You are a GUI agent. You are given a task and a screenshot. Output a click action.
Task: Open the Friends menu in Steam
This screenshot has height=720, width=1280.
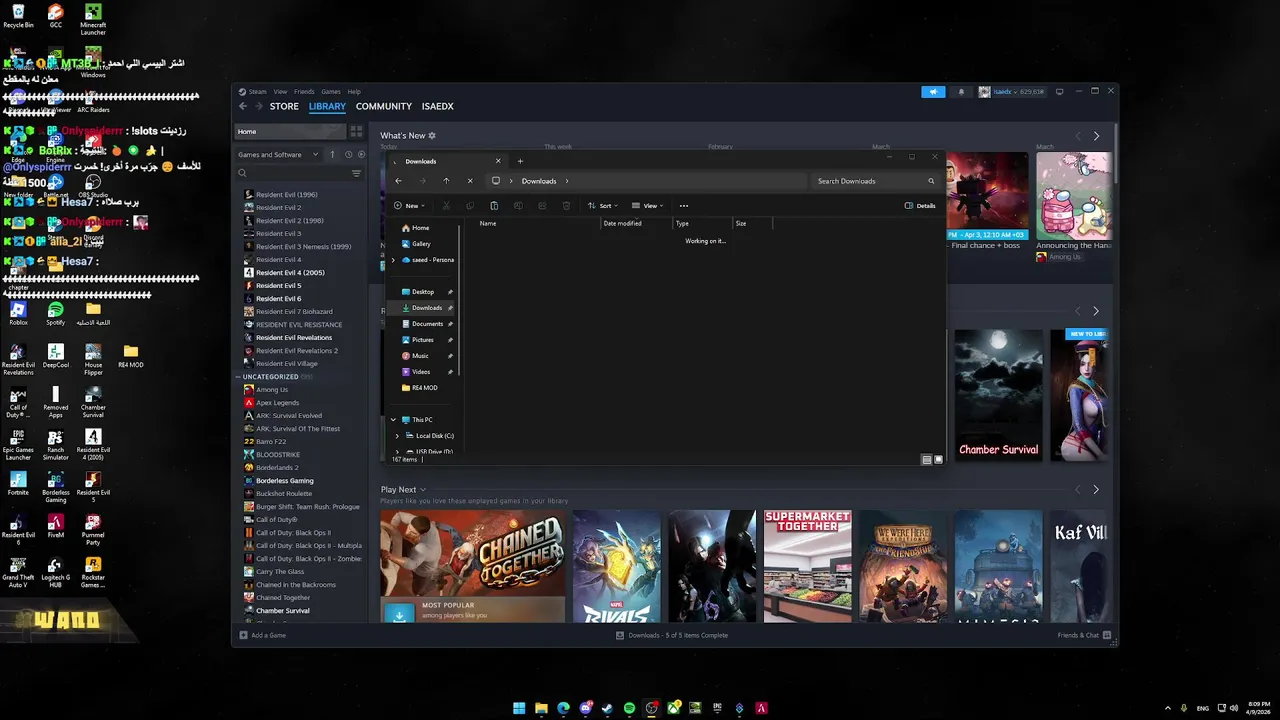pos(304,92)
